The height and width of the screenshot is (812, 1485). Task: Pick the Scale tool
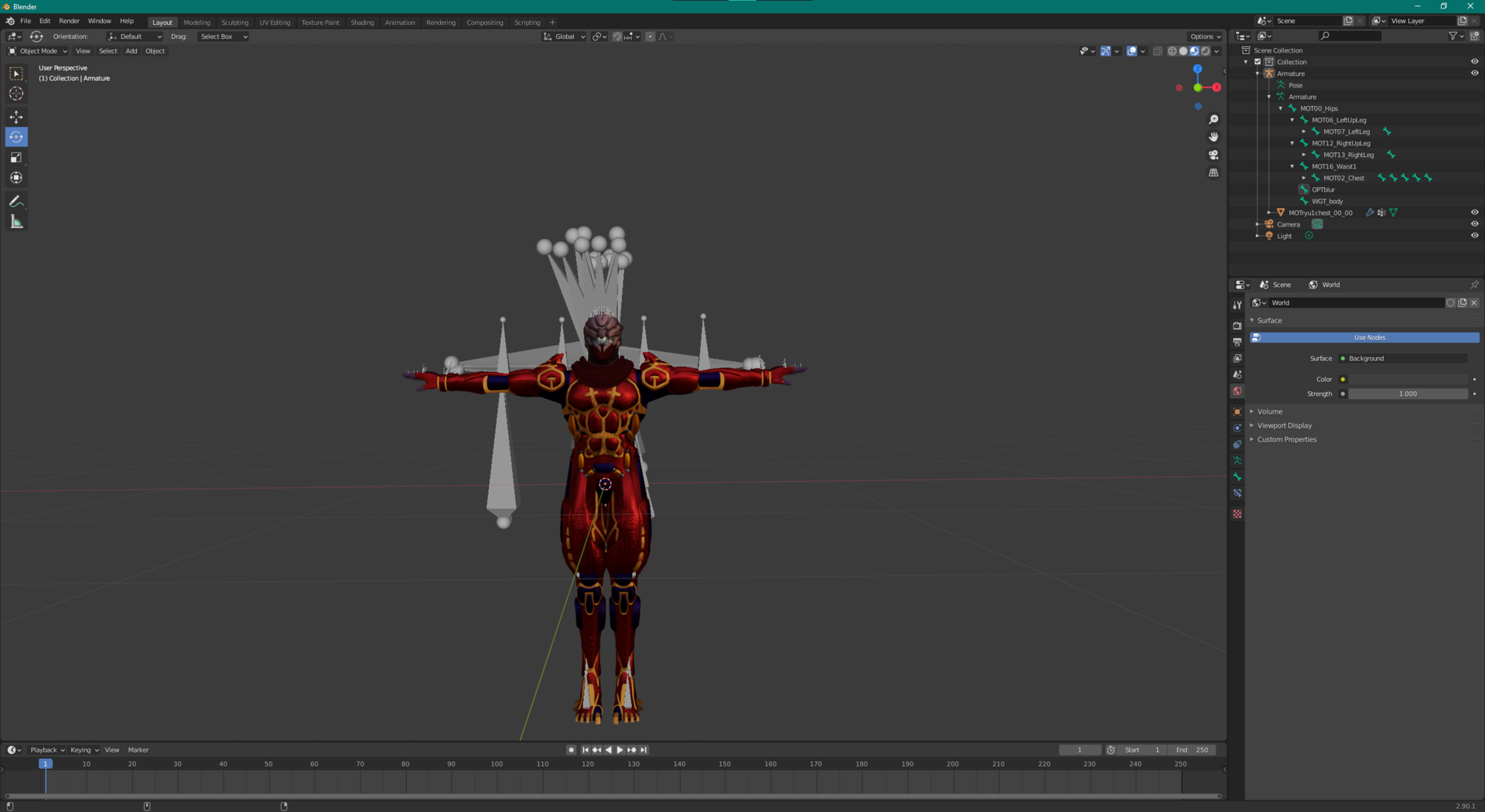16,158
